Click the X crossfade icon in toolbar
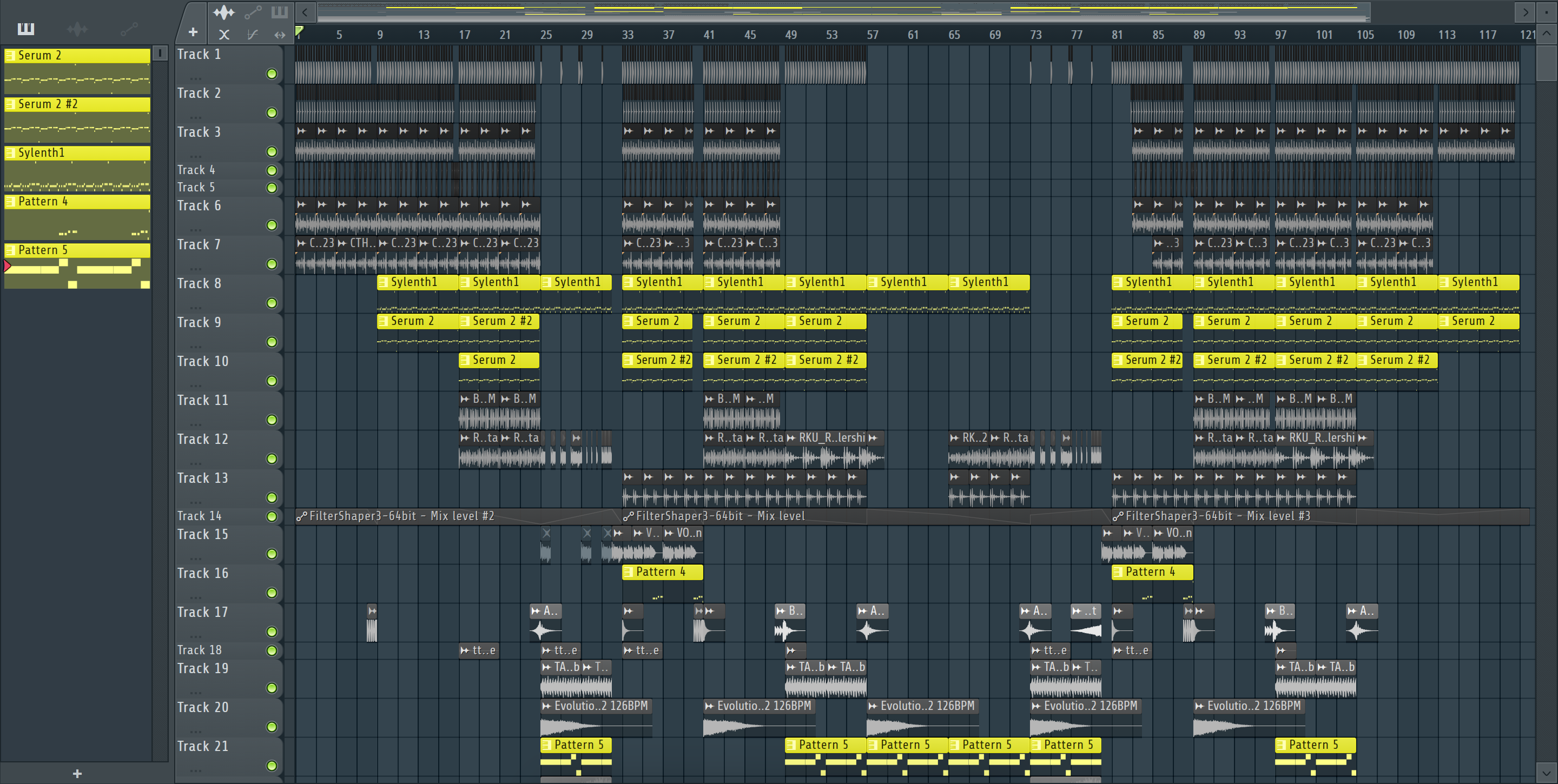 [224, 35]
